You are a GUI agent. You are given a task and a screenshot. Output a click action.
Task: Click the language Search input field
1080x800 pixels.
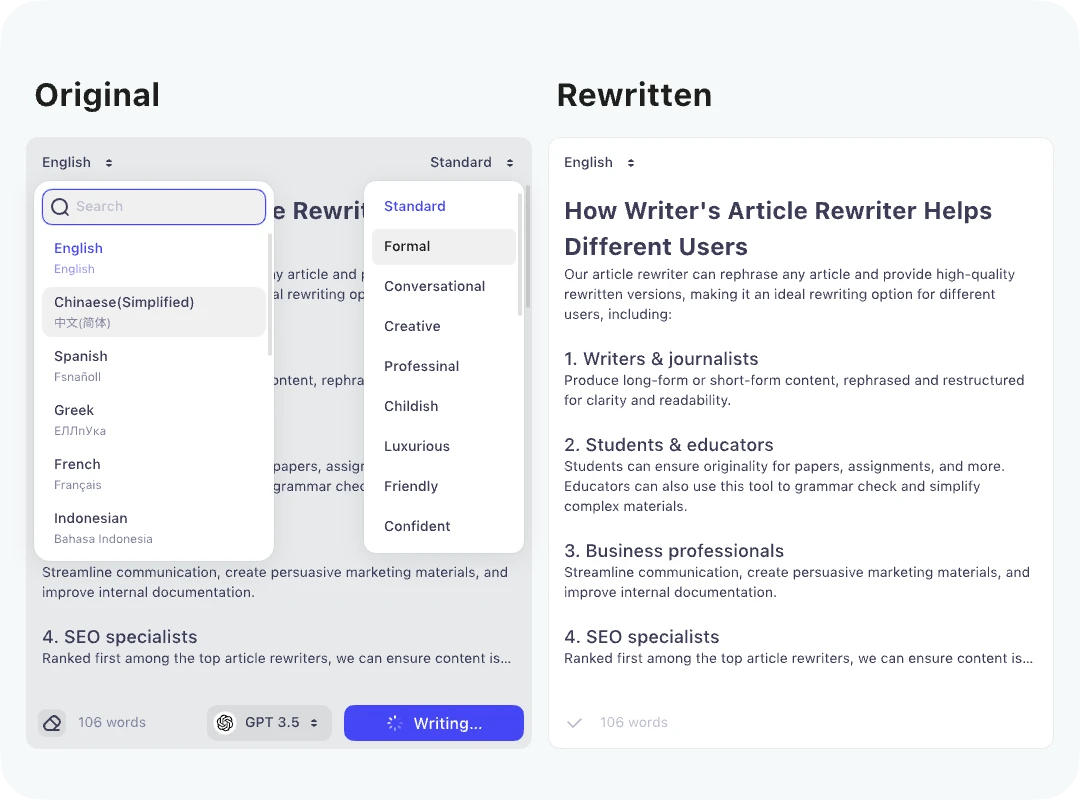tap(160, 206)
